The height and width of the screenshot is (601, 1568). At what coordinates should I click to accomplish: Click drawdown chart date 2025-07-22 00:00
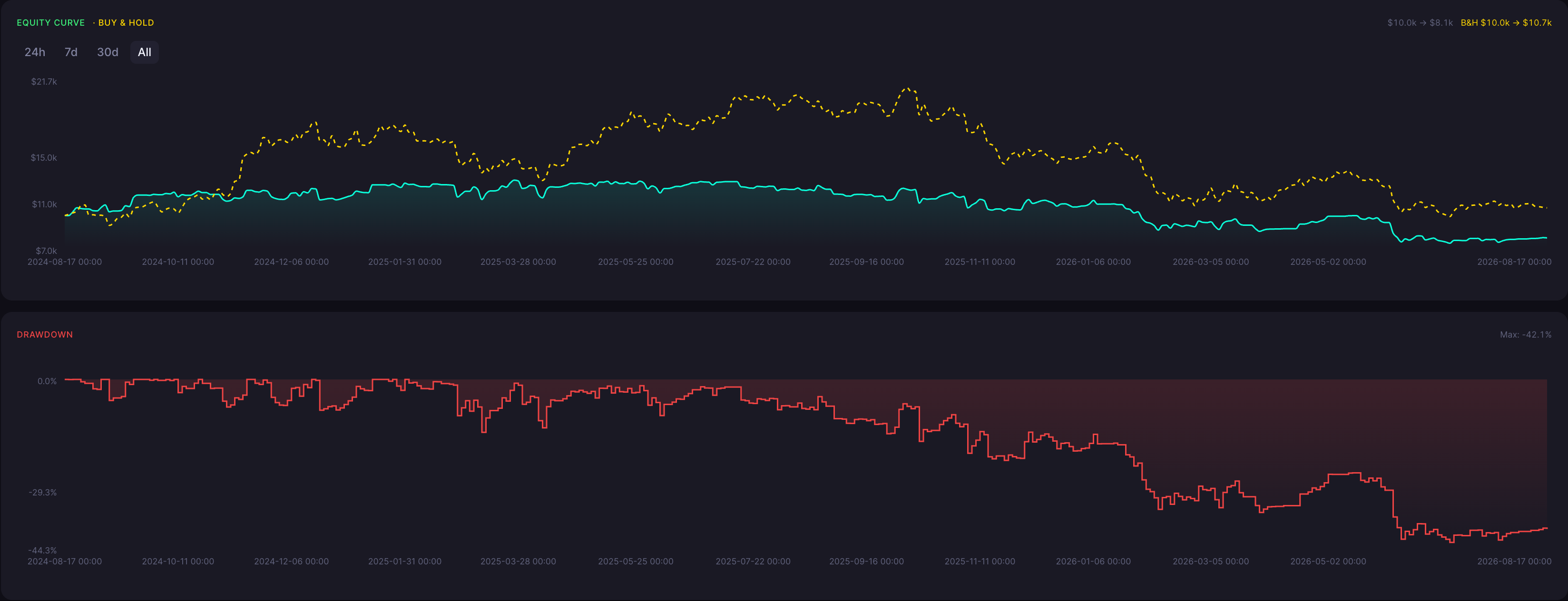point(753,562)
